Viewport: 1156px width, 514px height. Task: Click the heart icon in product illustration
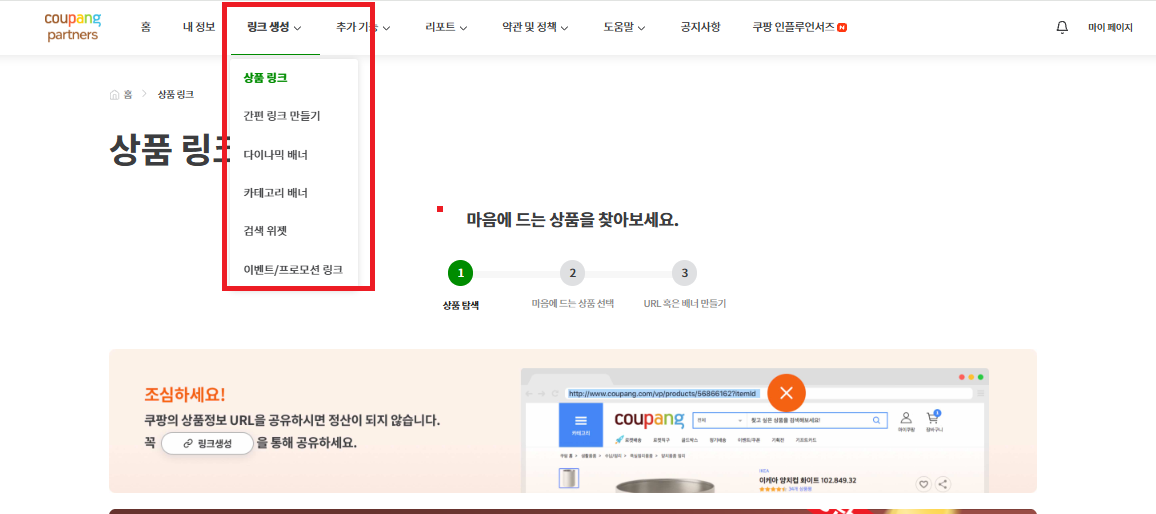922,485
